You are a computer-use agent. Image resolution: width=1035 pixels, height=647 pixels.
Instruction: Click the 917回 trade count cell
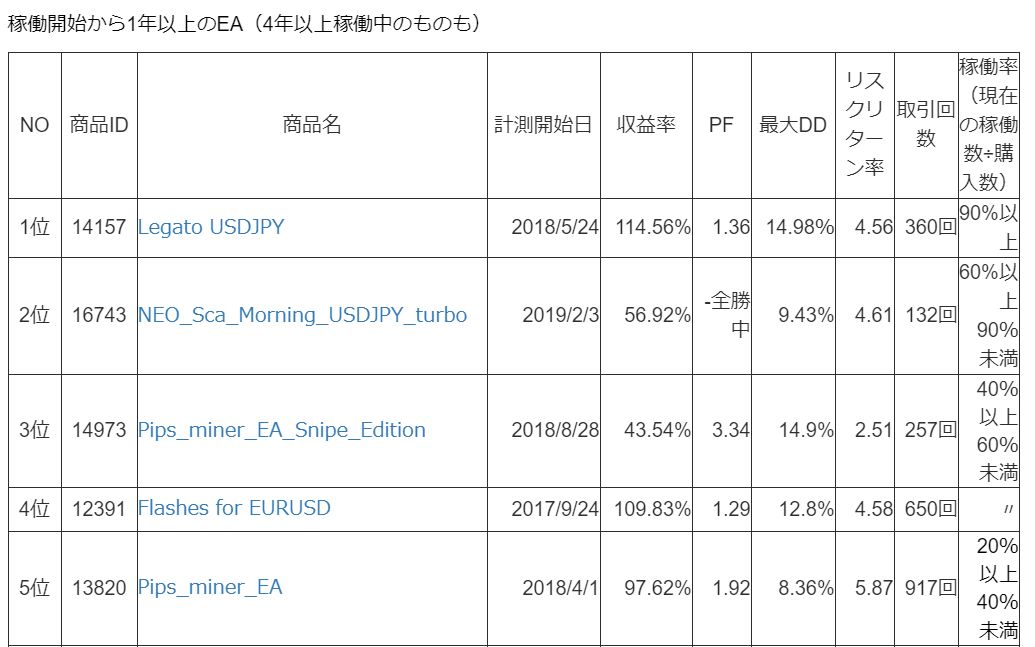click(x=926, y=587)
